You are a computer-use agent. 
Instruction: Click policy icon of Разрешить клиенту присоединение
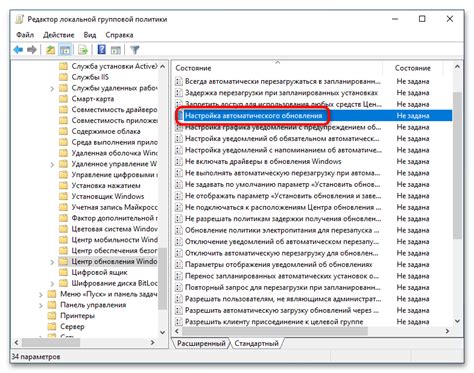[x=179, y=322]
